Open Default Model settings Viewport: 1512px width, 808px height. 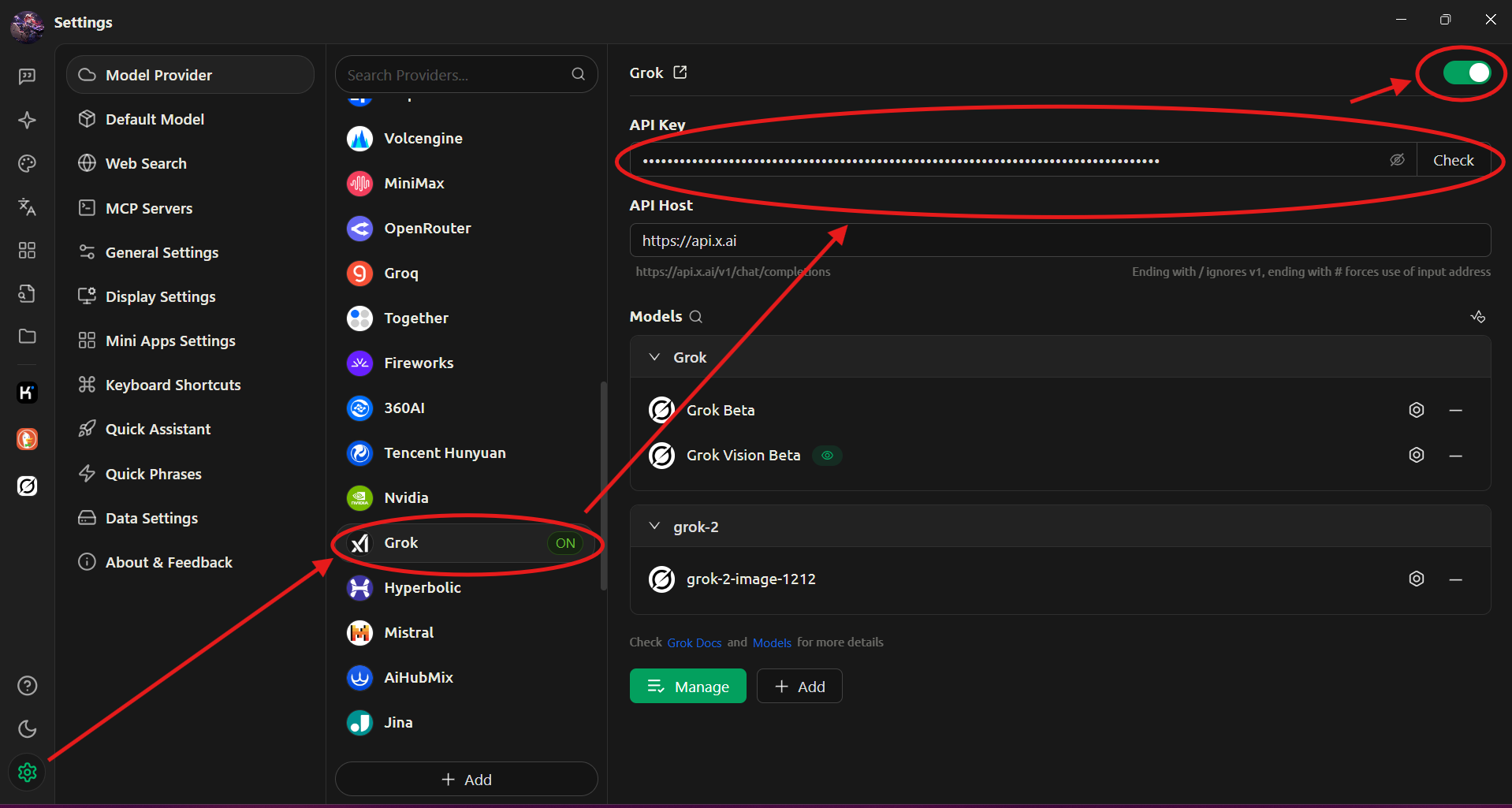(x=190, y=119)
